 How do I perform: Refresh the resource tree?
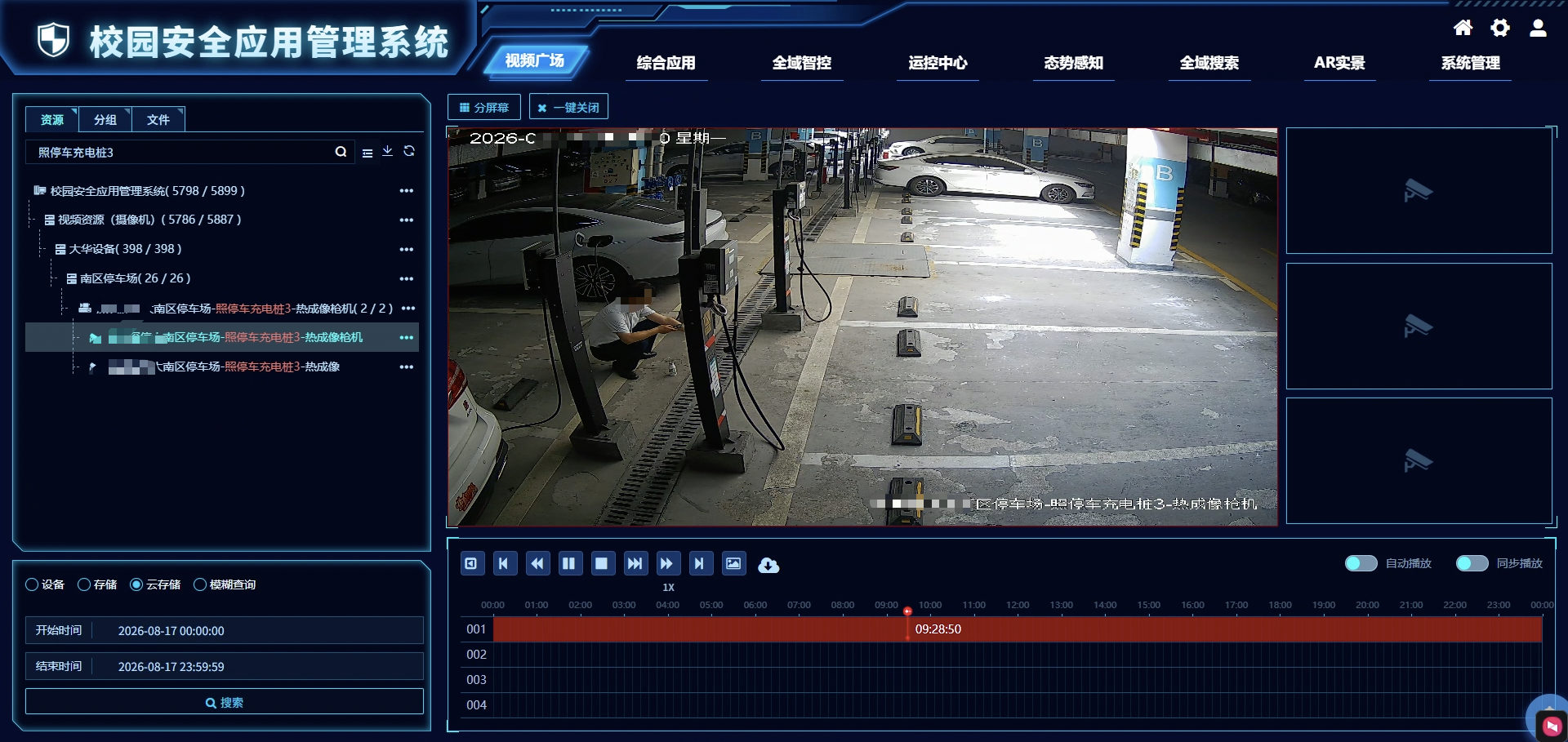409,151
